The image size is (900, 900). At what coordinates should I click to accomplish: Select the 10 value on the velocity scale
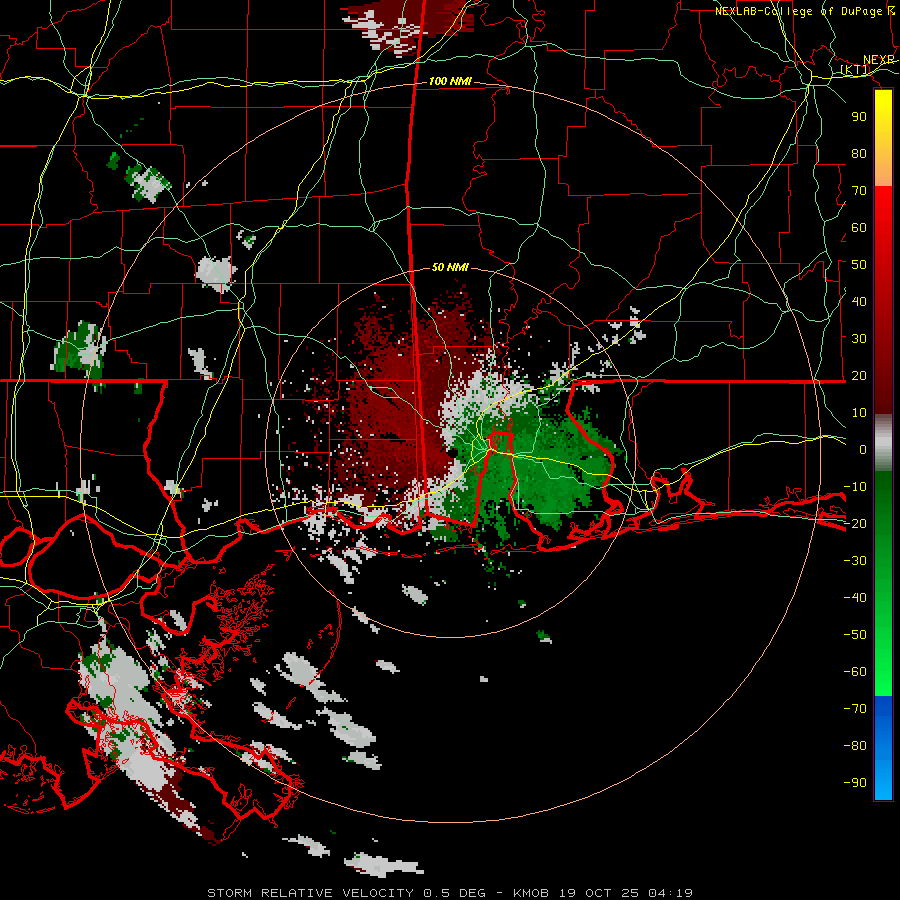(x=859, y=412)
